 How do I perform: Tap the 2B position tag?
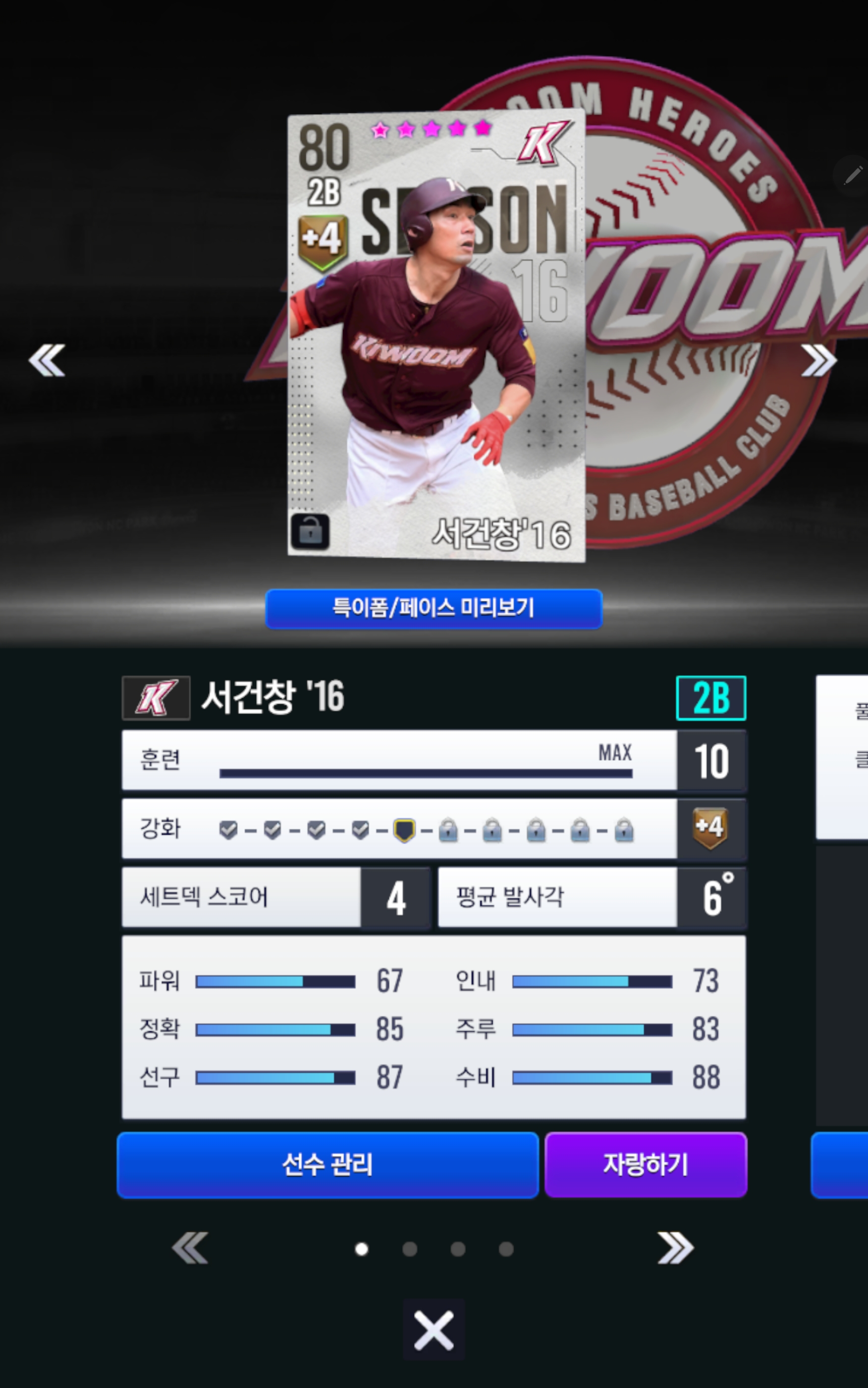(711, 698)
